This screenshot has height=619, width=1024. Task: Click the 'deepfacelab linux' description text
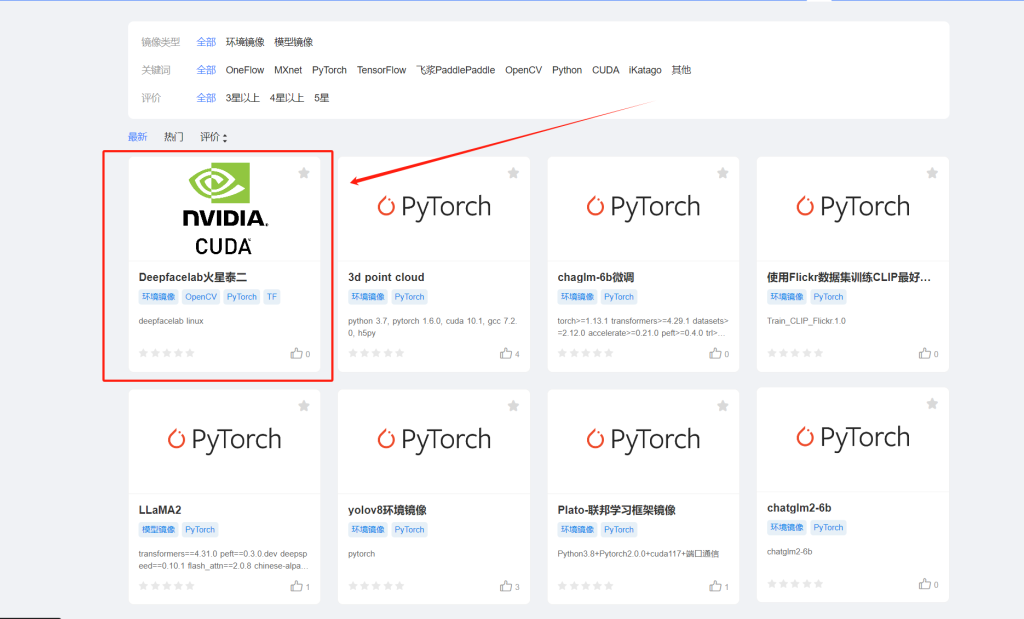pyautogui.click(x=171, y=321)
